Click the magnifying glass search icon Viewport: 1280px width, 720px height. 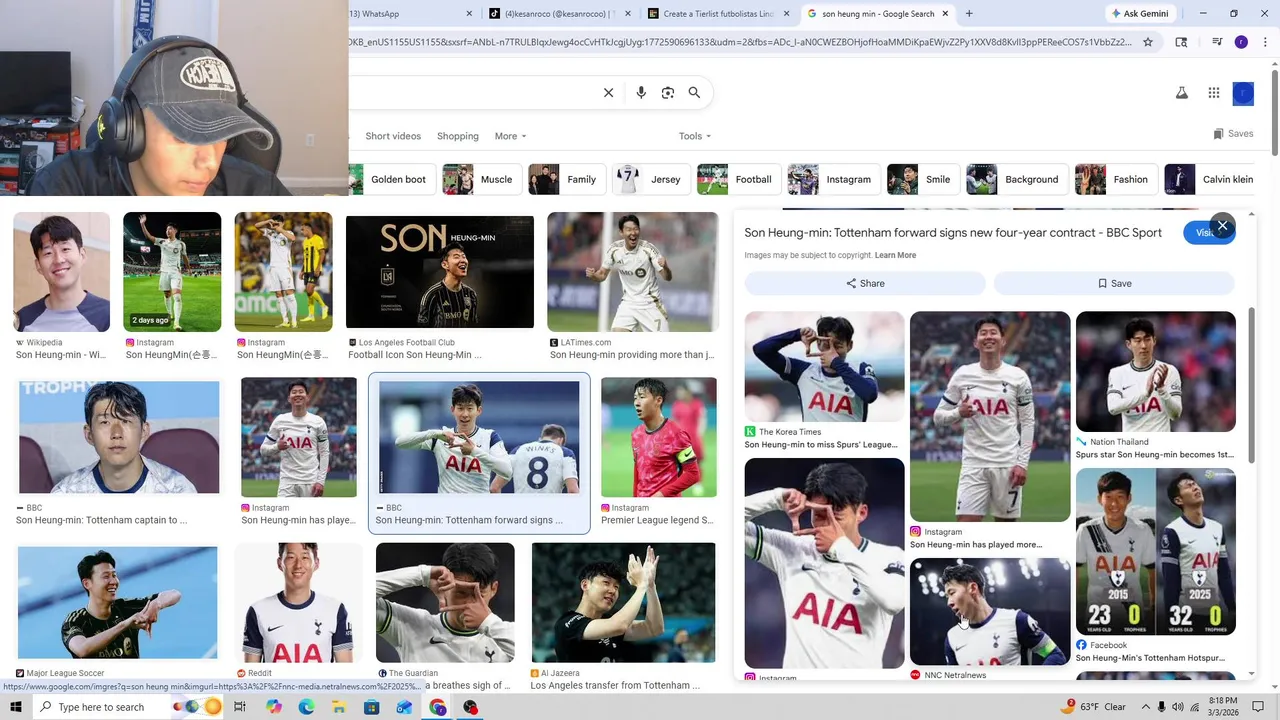[x=694, y=93]
